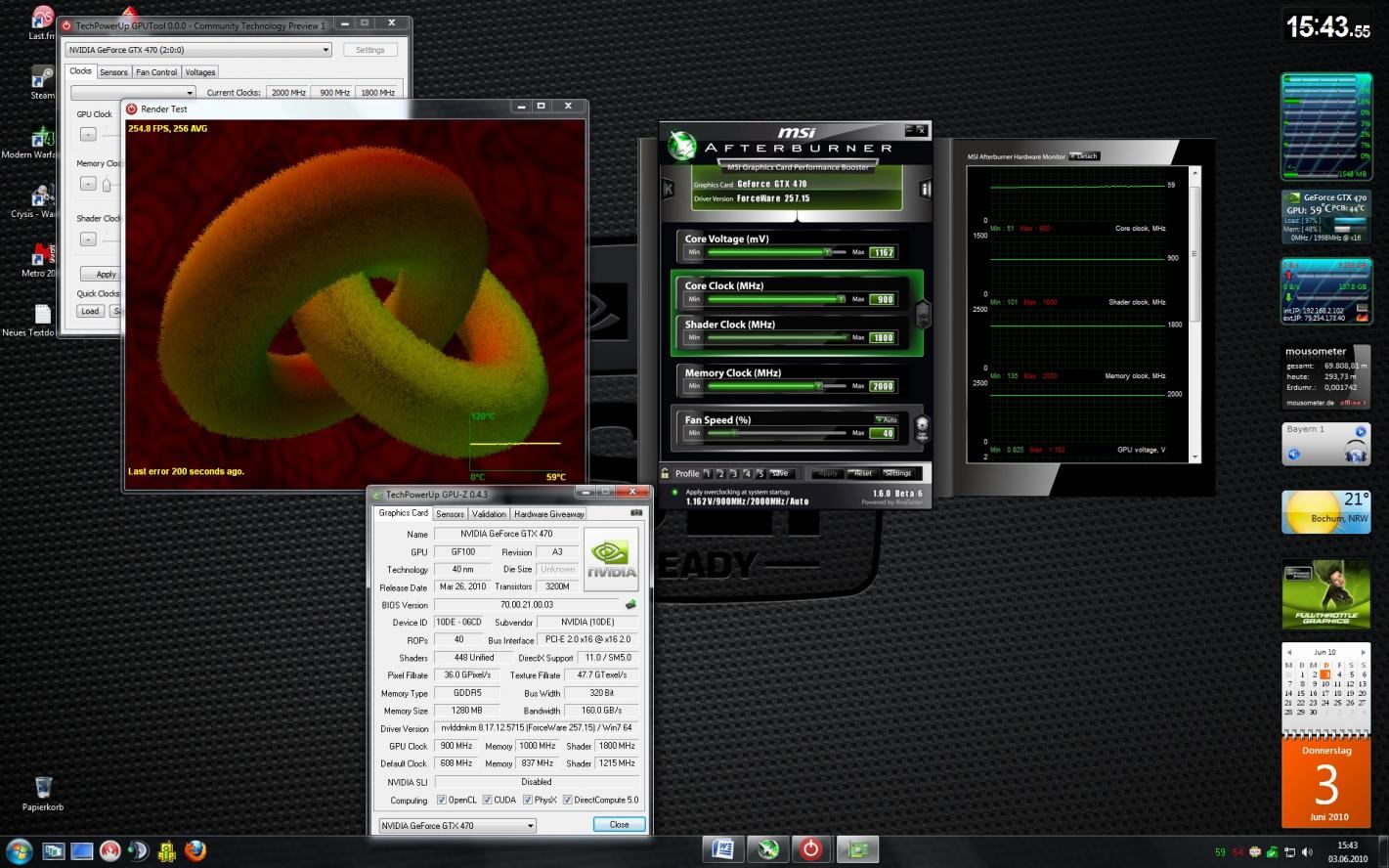Viewport: 1389px width, 868px height.
Task: Click the GPU-Z BIOS save chip icon
Action: 631,605
